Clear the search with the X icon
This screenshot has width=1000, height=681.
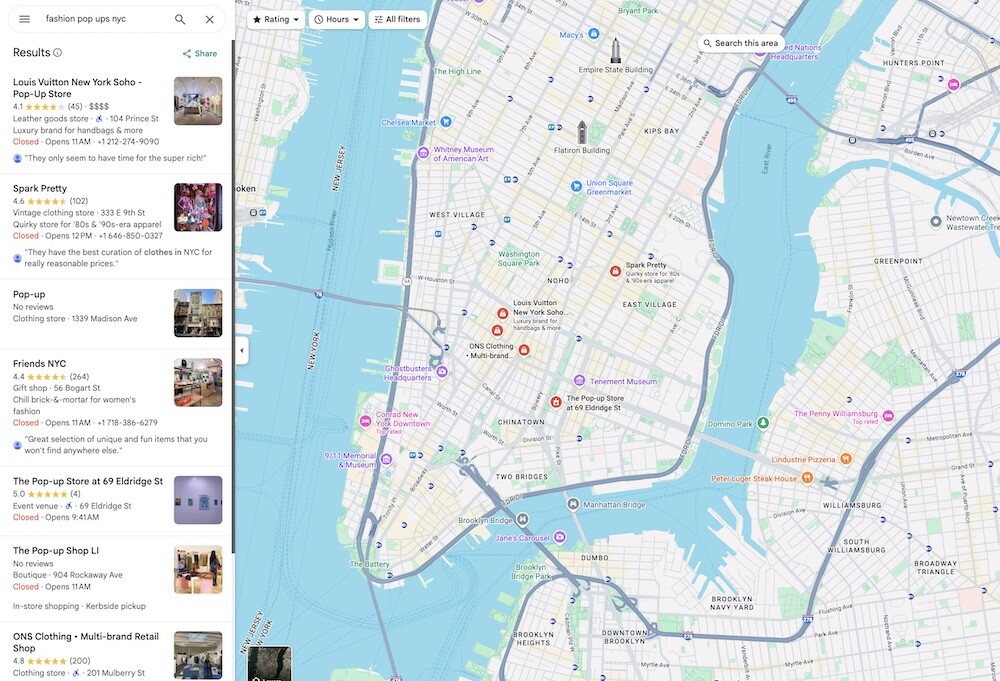(x=209, y=19)
